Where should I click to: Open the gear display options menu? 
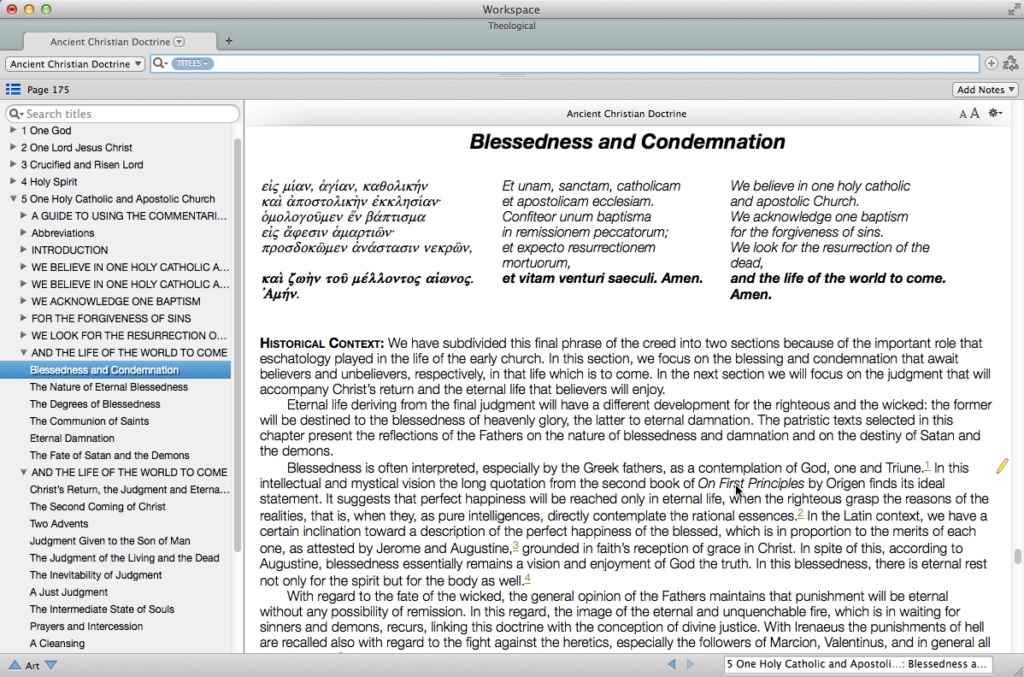click(x=995, y=113)
